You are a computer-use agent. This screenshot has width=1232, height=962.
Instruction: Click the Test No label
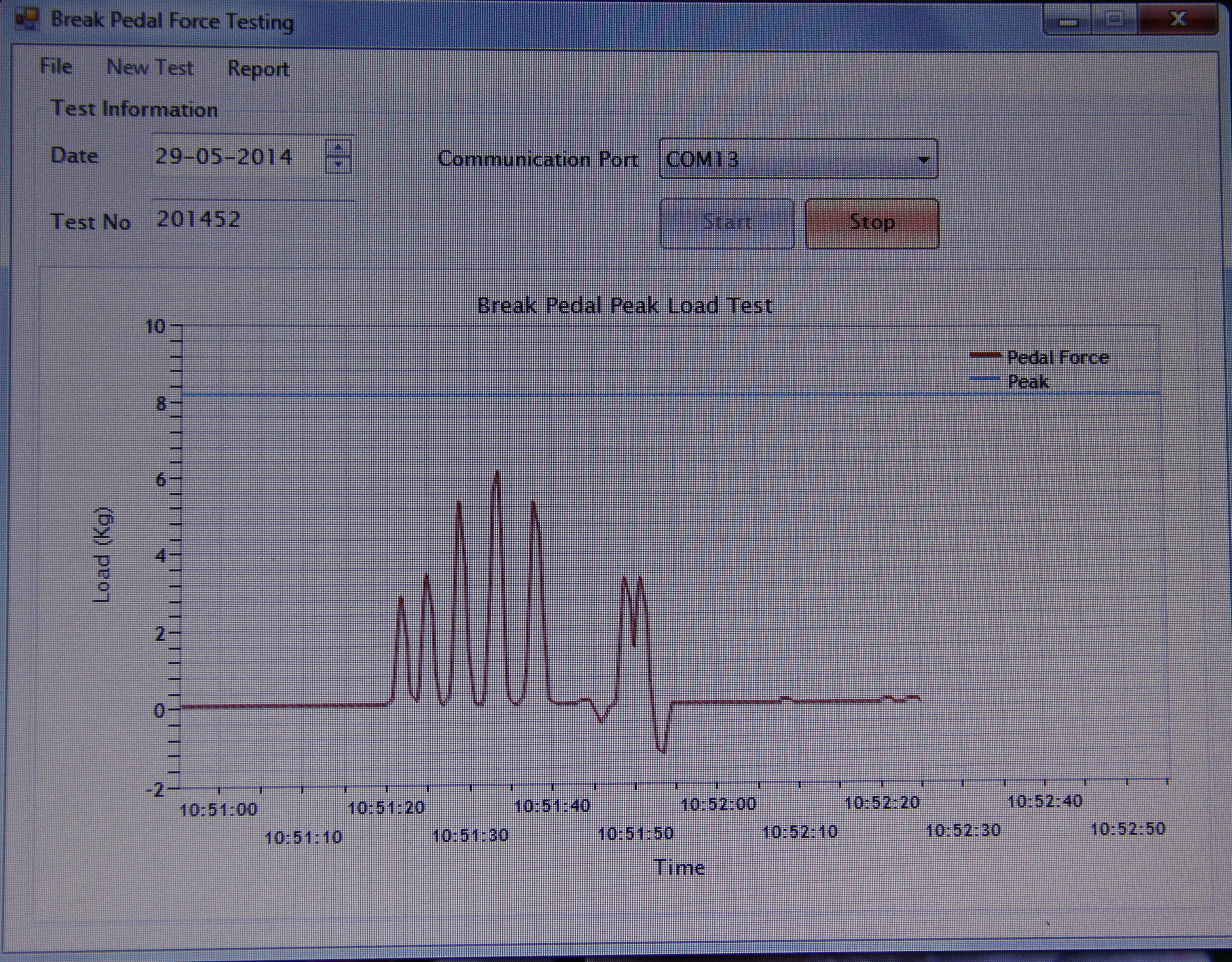click(91, 222)
